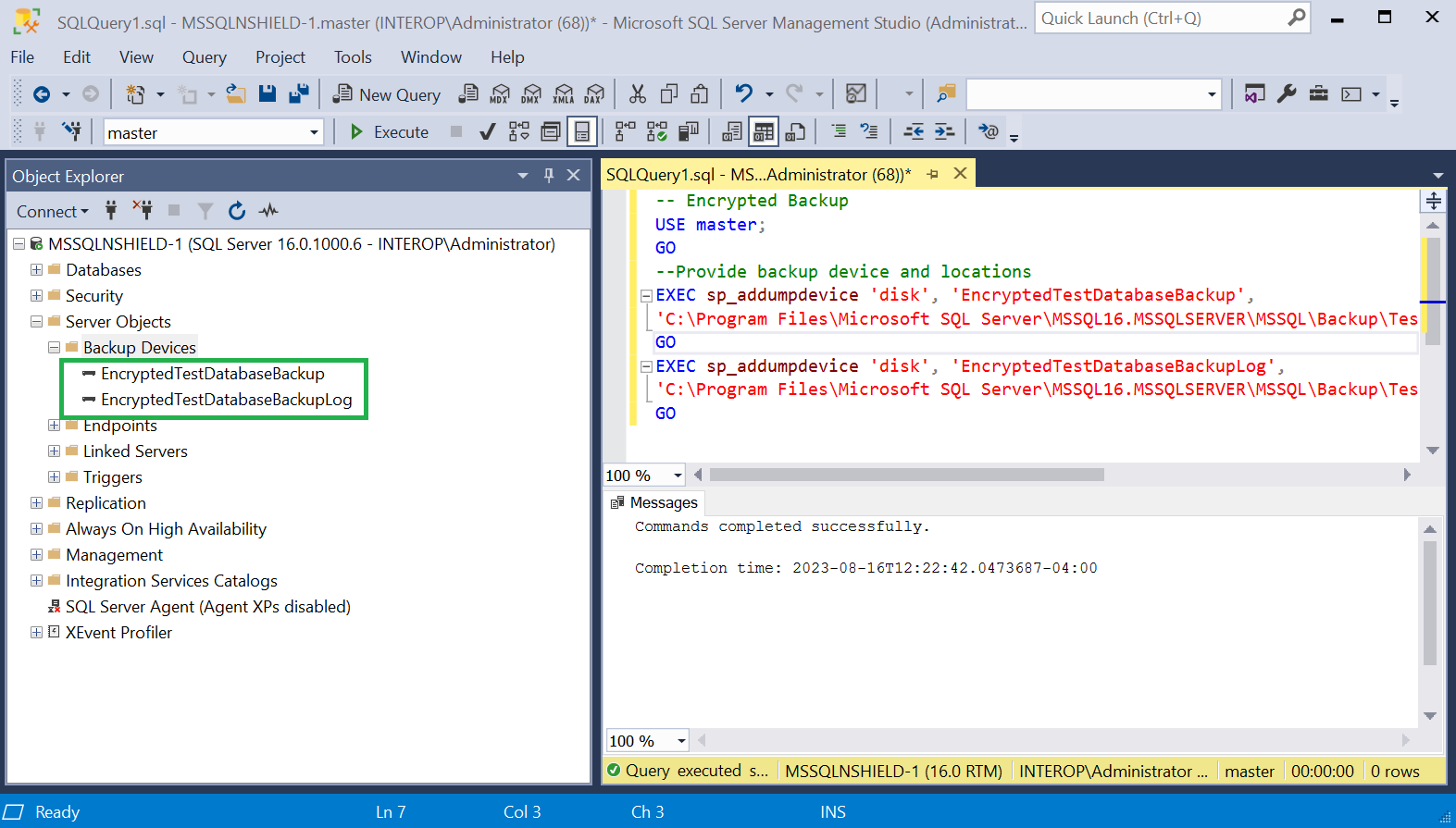The image size is (1456, 828).
Task: Click the DAX query icon
Action: pos(595,93)
